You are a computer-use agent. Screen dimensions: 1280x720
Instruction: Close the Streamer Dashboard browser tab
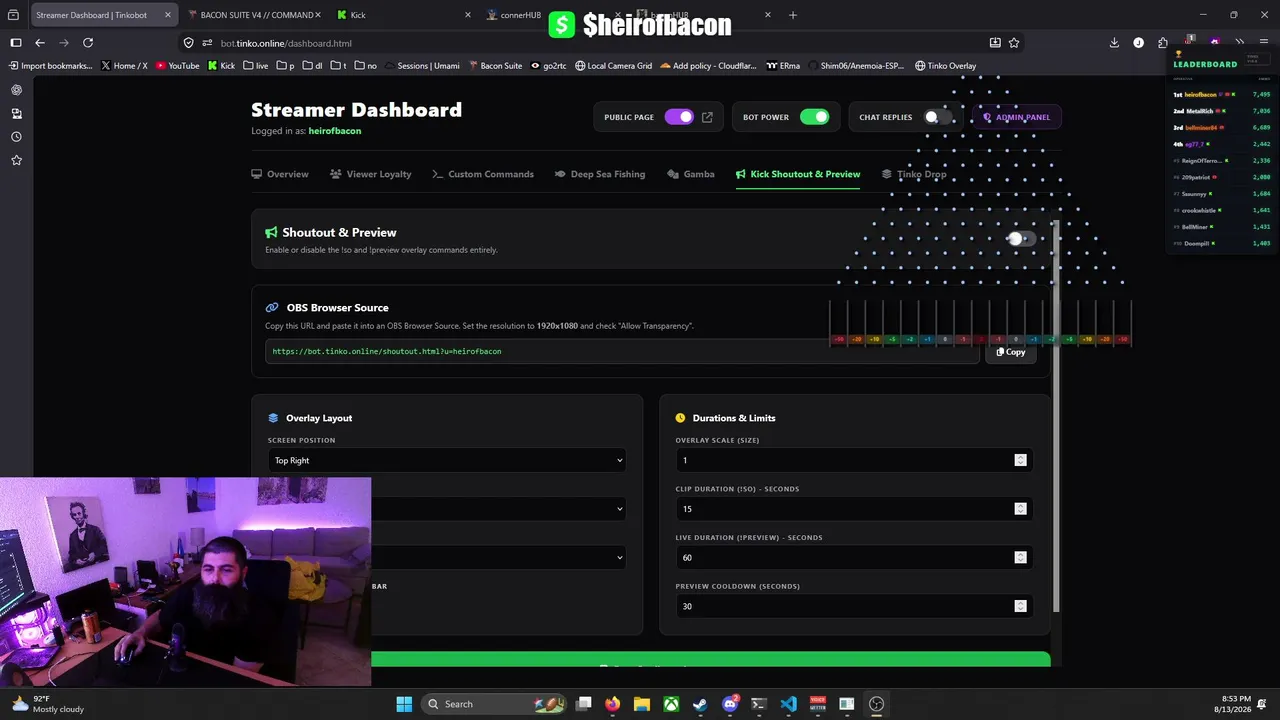[x=167, y=15]
